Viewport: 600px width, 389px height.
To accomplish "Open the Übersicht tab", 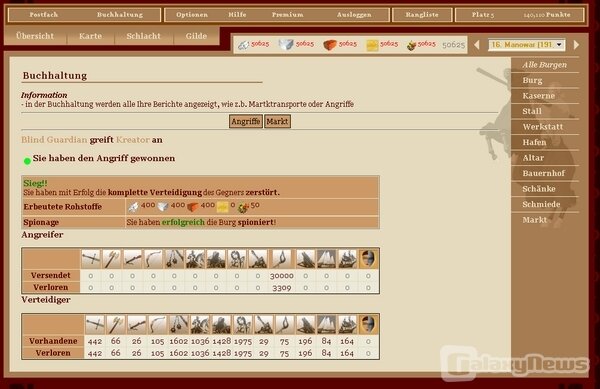I will [35, 36].
